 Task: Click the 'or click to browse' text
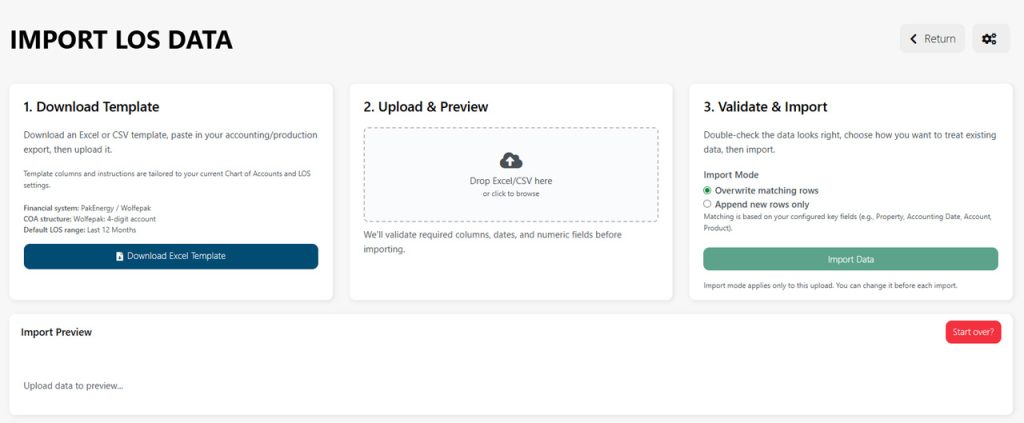click(511, 194)
